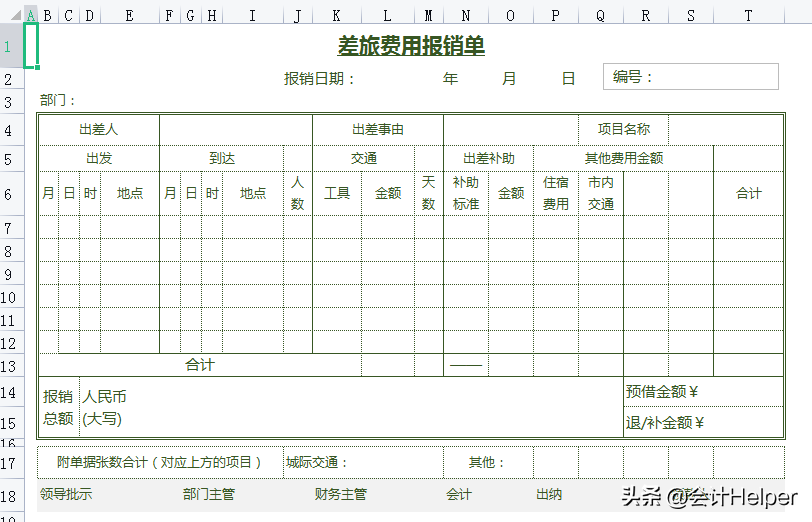Select row 1 header
This screenshot has height=522, width=812.
(x=11, y=46)
